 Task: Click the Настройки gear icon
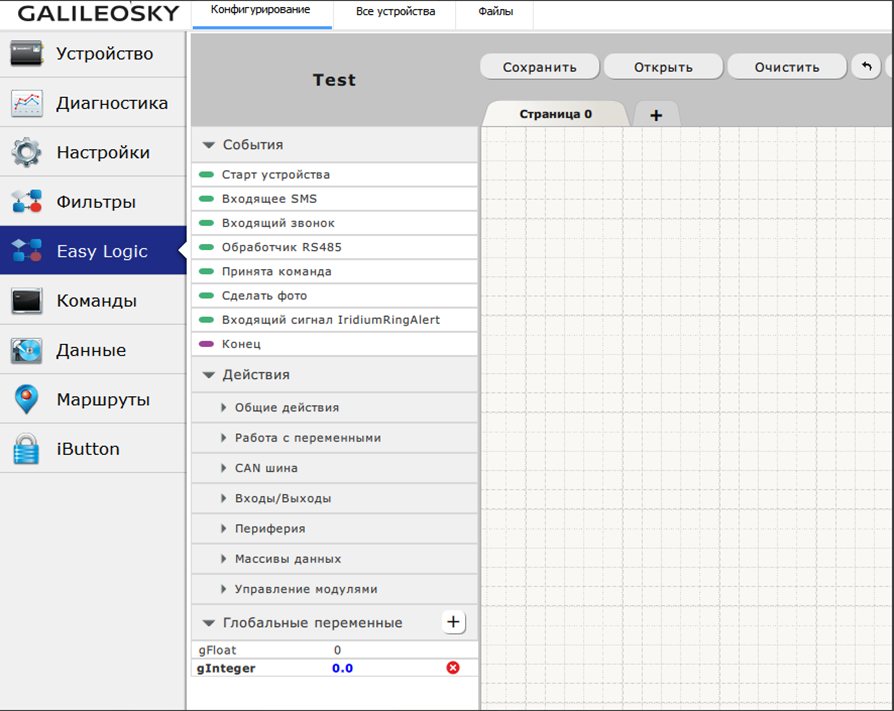tap(27, 153)
